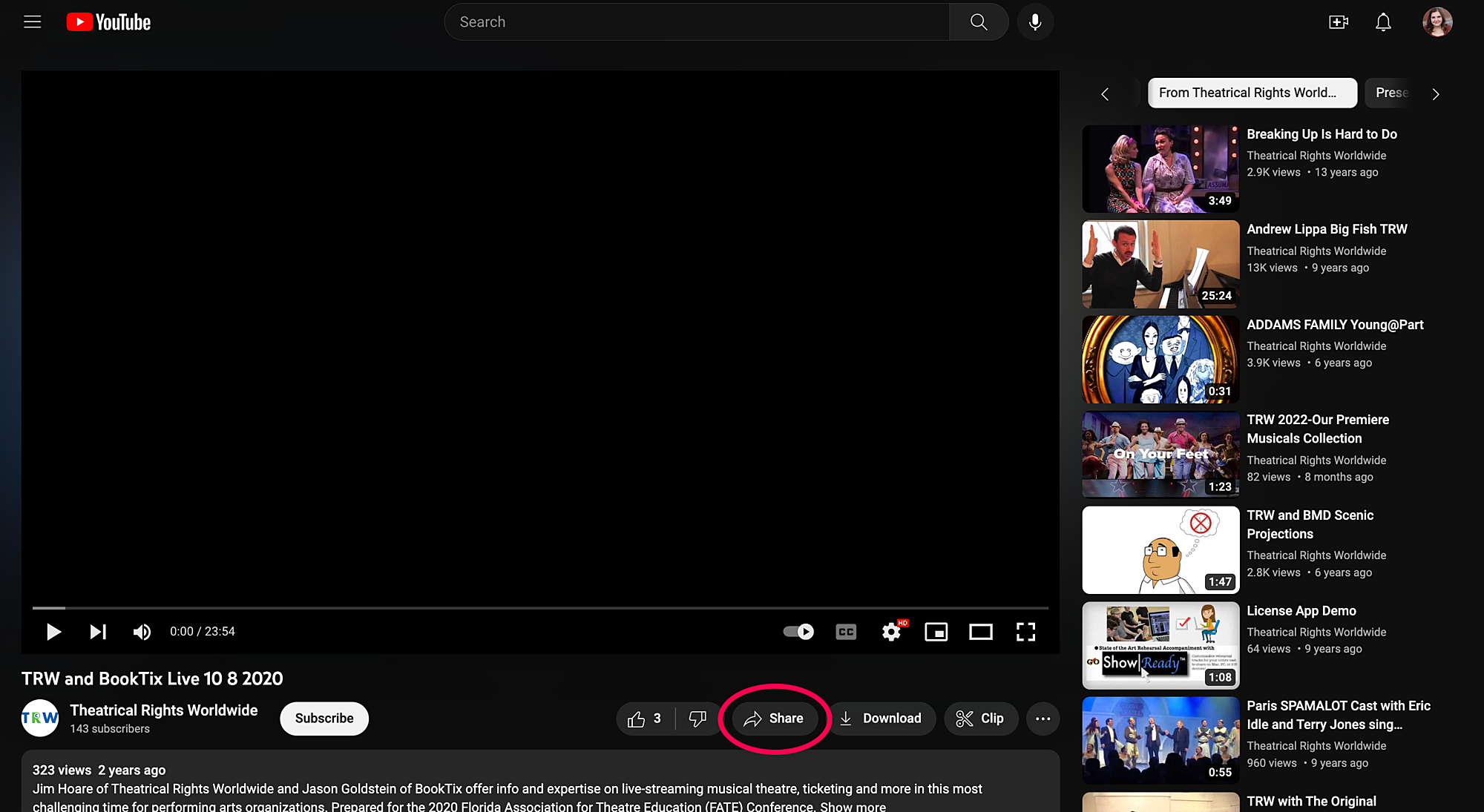Dislike the video
Image resolution: width=1484 pixels, height=812 pixels.
(x=697, y=719)
